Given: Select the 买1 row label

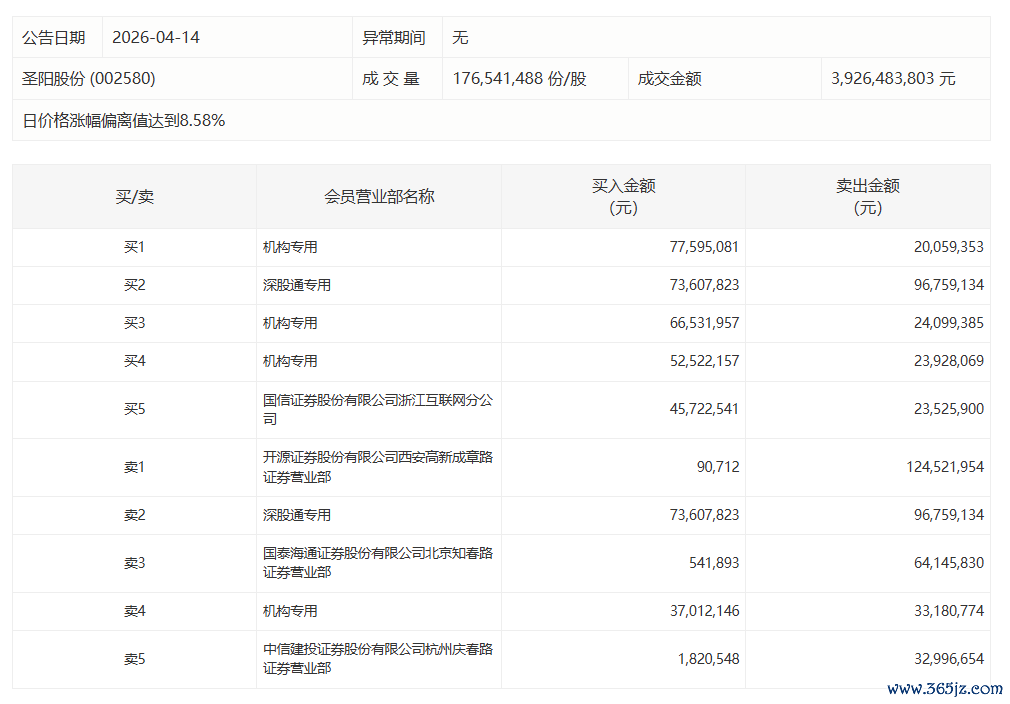Looking at the screenshot, I should [135, 247].
